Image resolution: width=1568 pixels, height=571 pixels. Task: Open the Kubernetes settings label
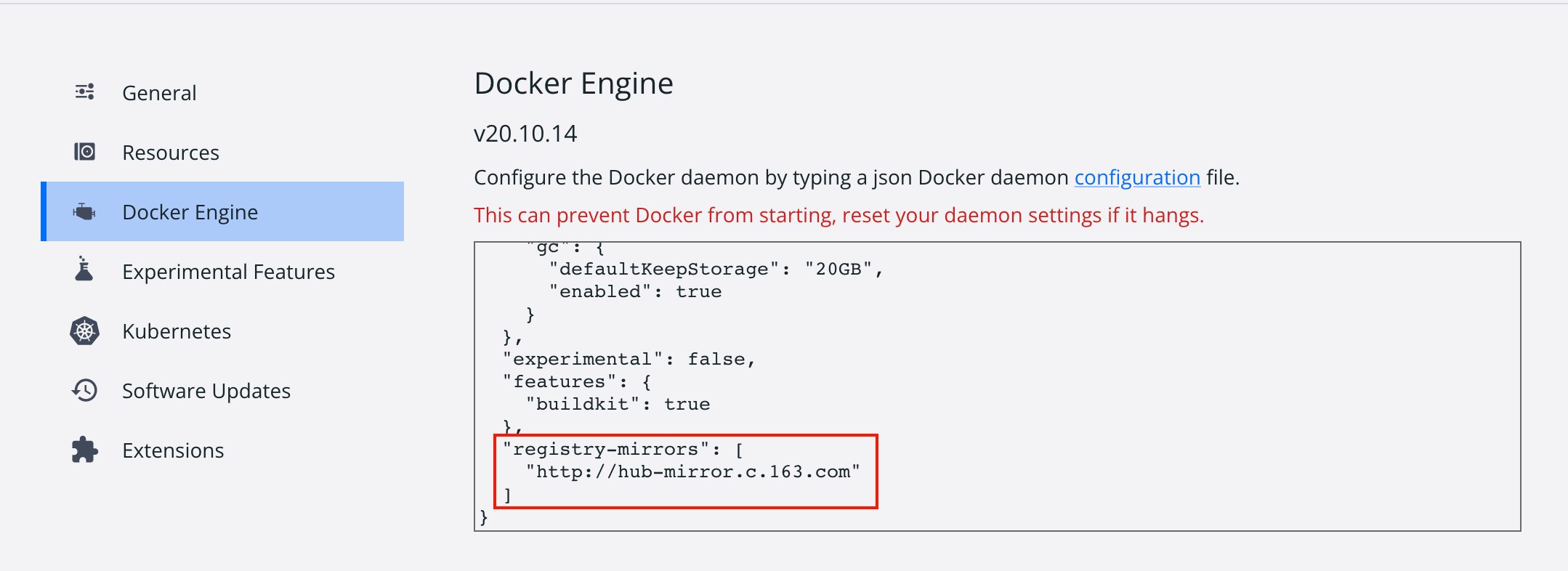click(x=177, y=331)
